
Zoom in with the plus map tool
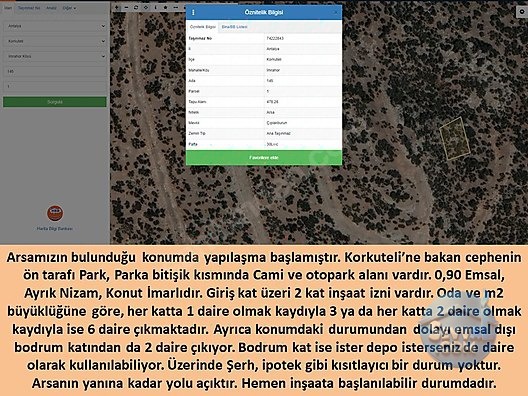click(117, 7)
